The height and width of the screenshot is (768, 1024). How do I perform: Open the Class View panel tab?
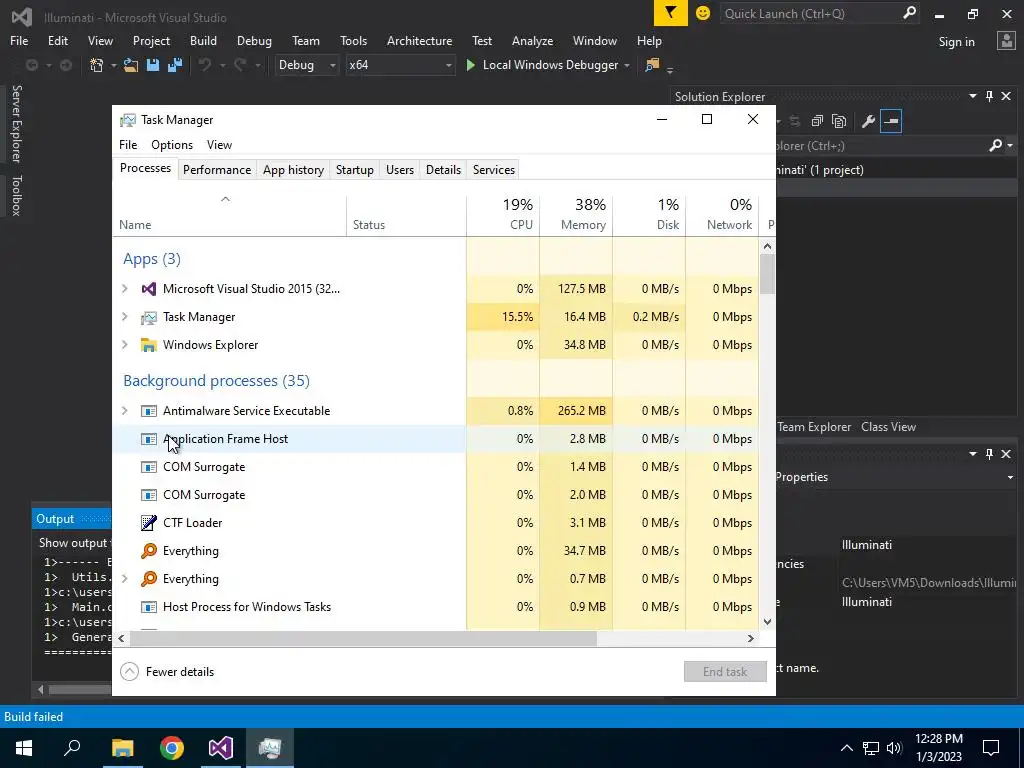(x=888, y=426)
